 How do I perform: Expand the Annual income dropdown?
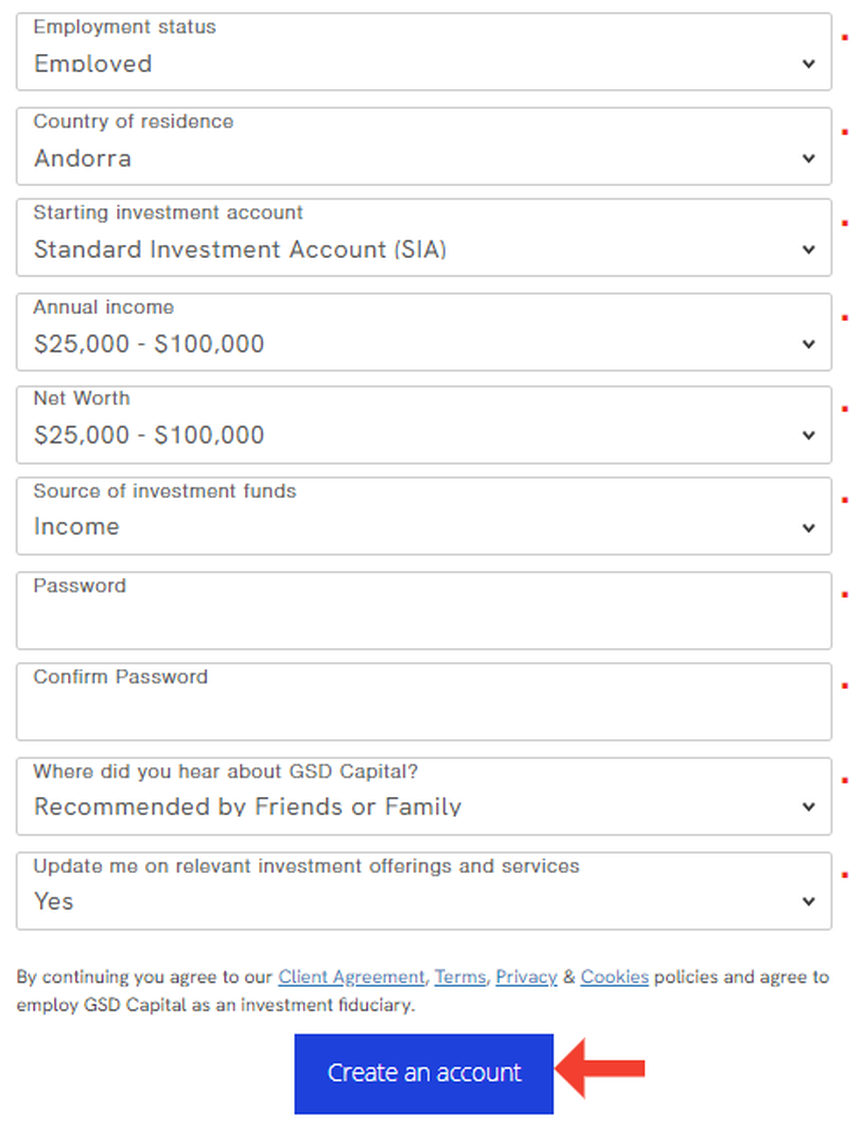(x=423, y=332)
